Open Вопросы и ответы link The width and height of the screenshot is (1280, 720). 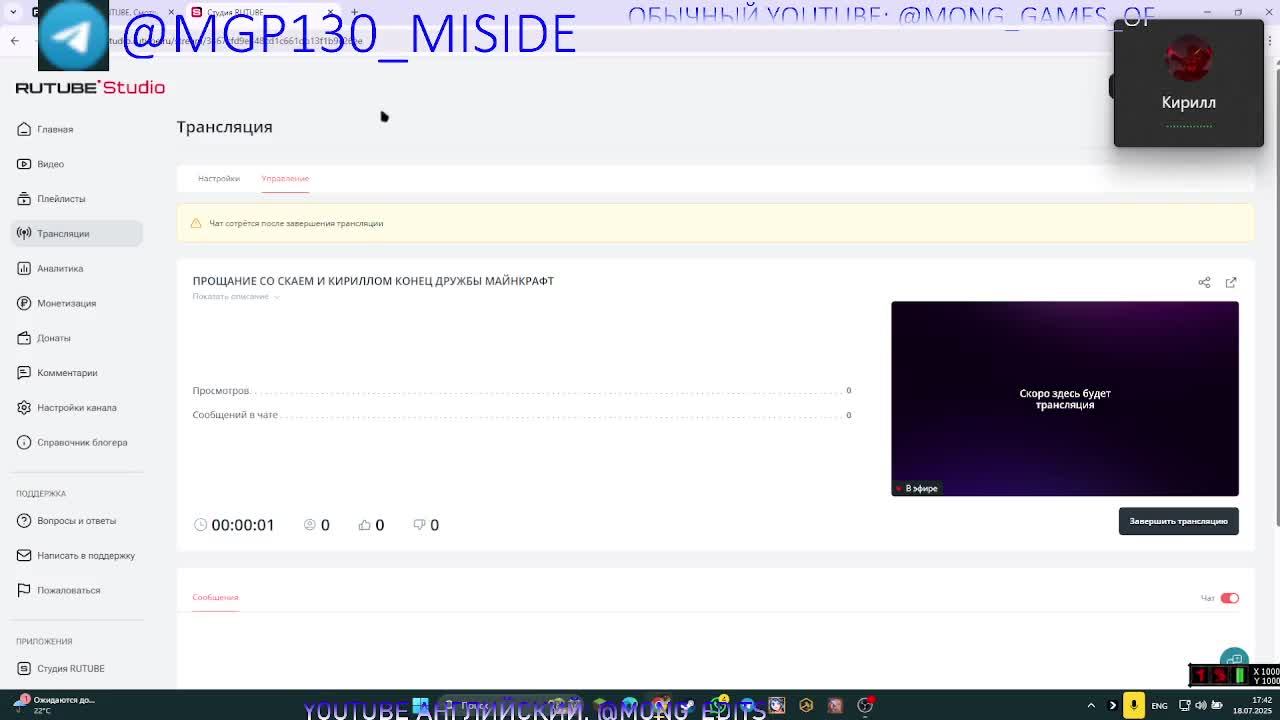[x=76, y=520]
